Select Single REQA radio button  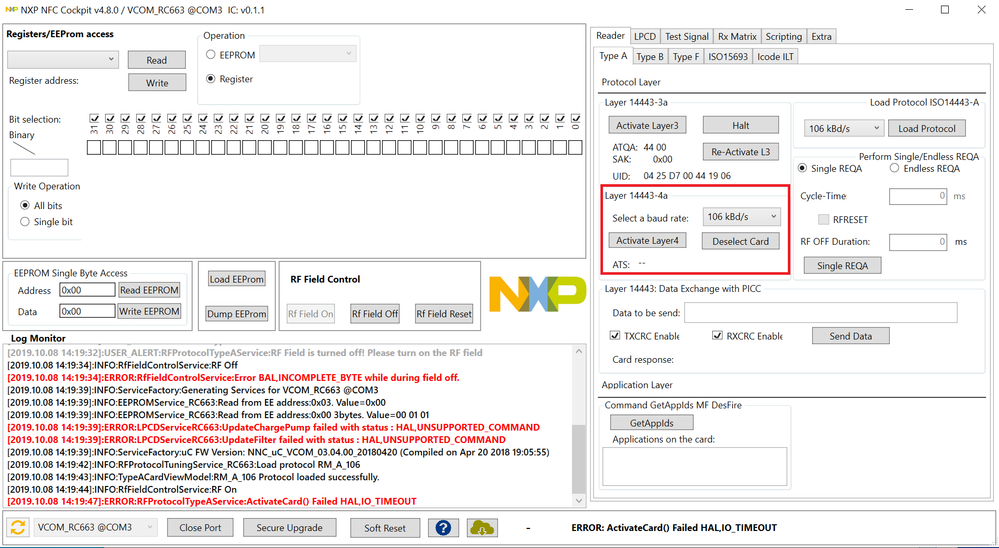[802, 168]
